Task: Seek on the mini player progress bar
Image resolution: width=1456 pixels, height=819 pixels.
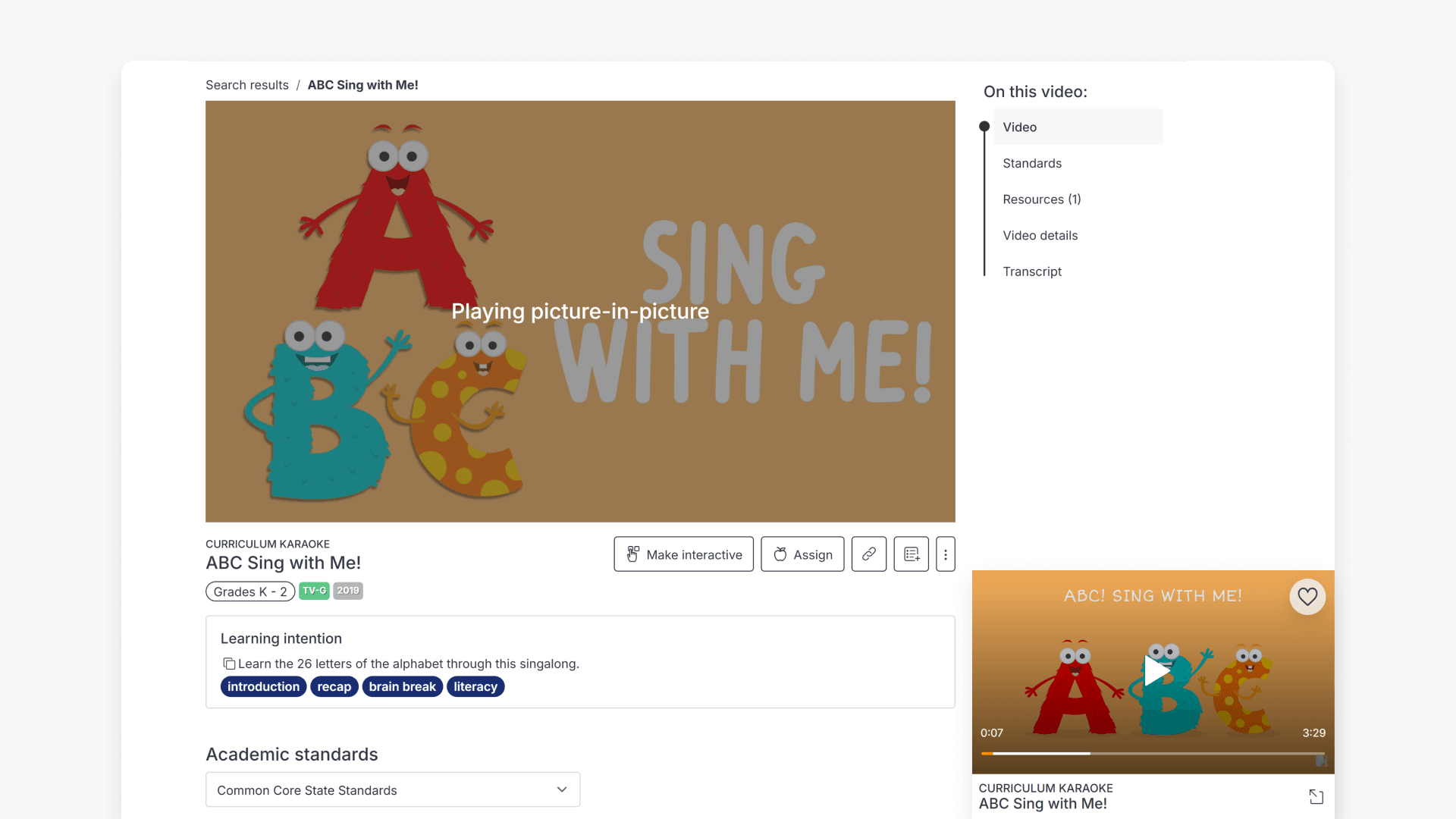Action: click(1153, 753)
